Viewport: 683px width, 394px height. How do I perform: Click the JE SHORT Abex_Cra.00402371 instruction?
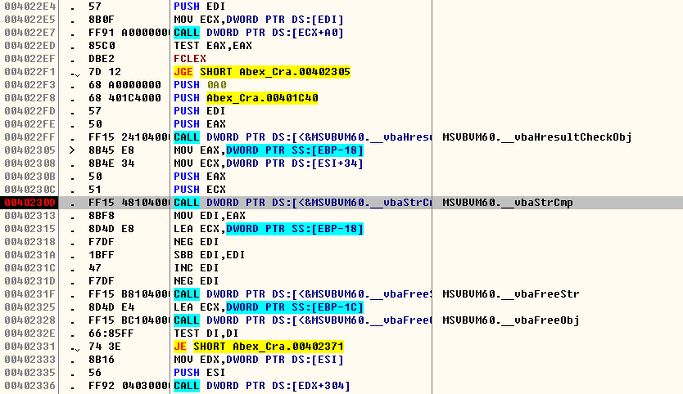[x=259, y=346]
